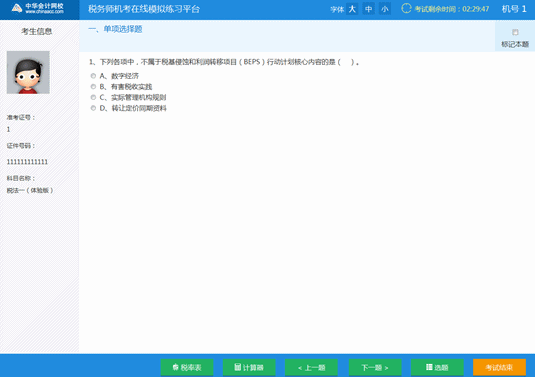Select option A 数字经济

point(93,76)
